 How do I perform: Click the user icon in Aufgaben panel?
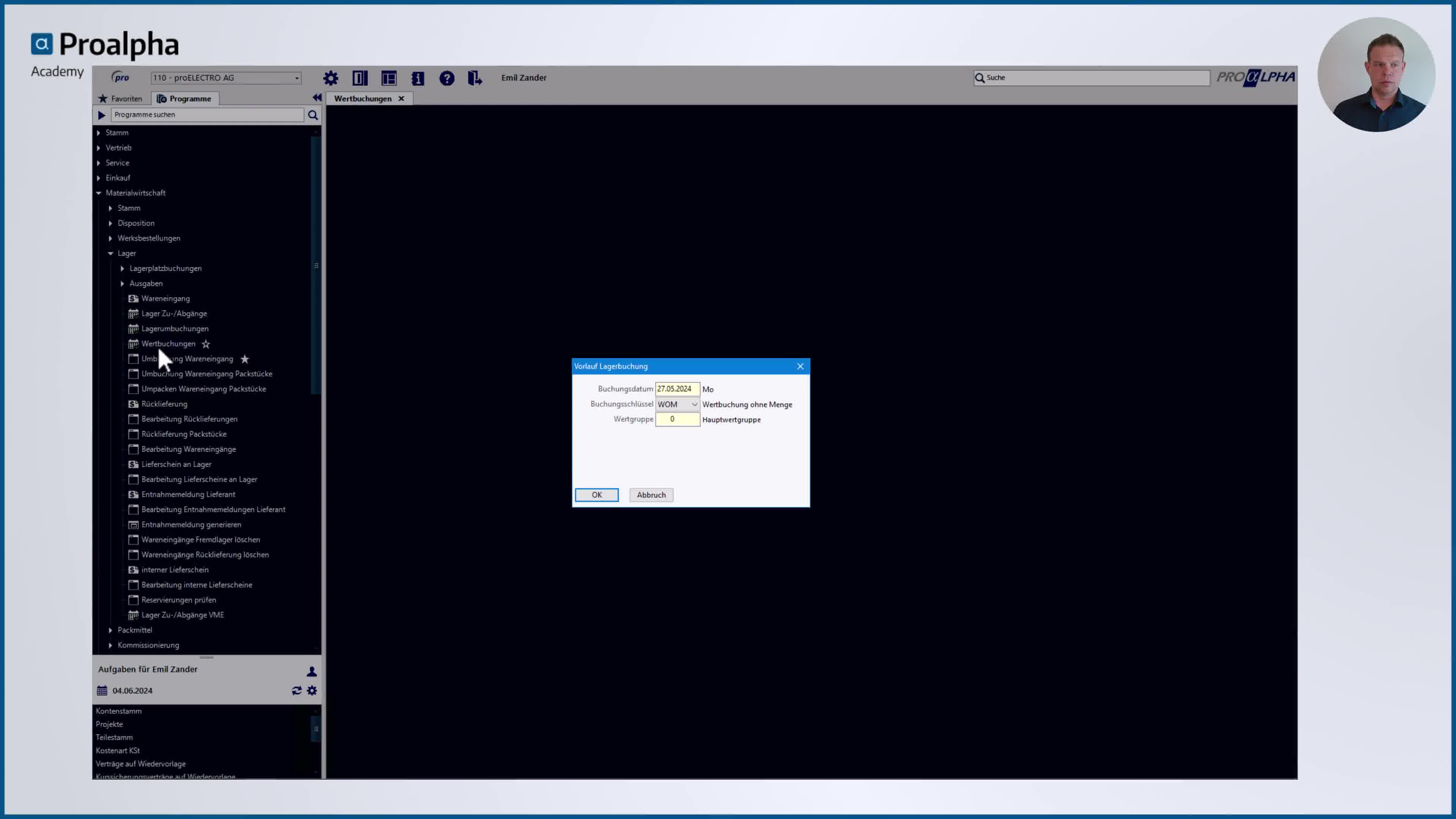pos(311,672)
